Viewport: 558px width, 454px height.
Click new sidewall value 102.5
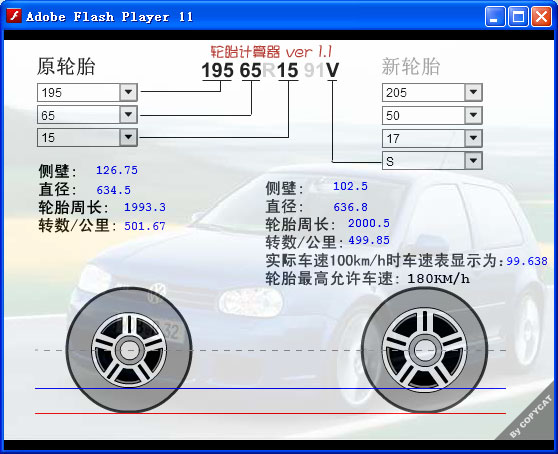click(350, 186)
